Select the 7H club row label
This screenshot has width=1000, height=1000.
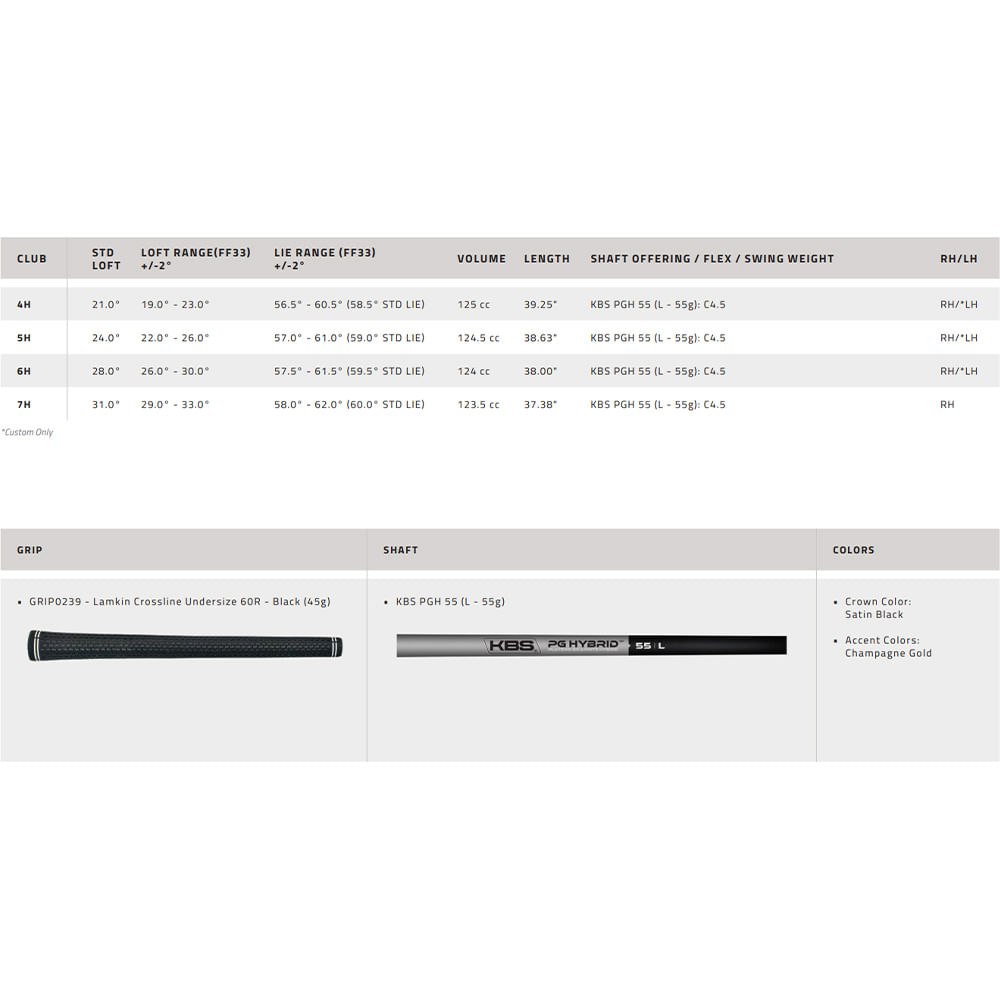pos(24,404)
